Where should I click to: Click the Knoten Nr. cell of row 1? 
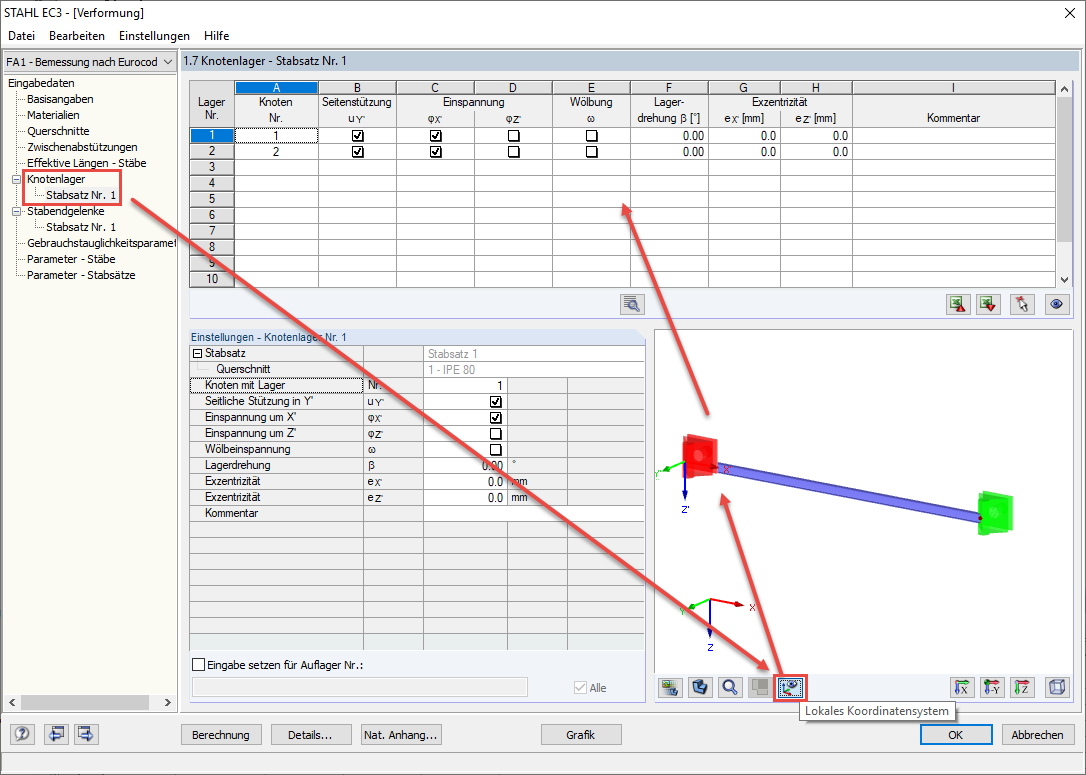(276, 136)
